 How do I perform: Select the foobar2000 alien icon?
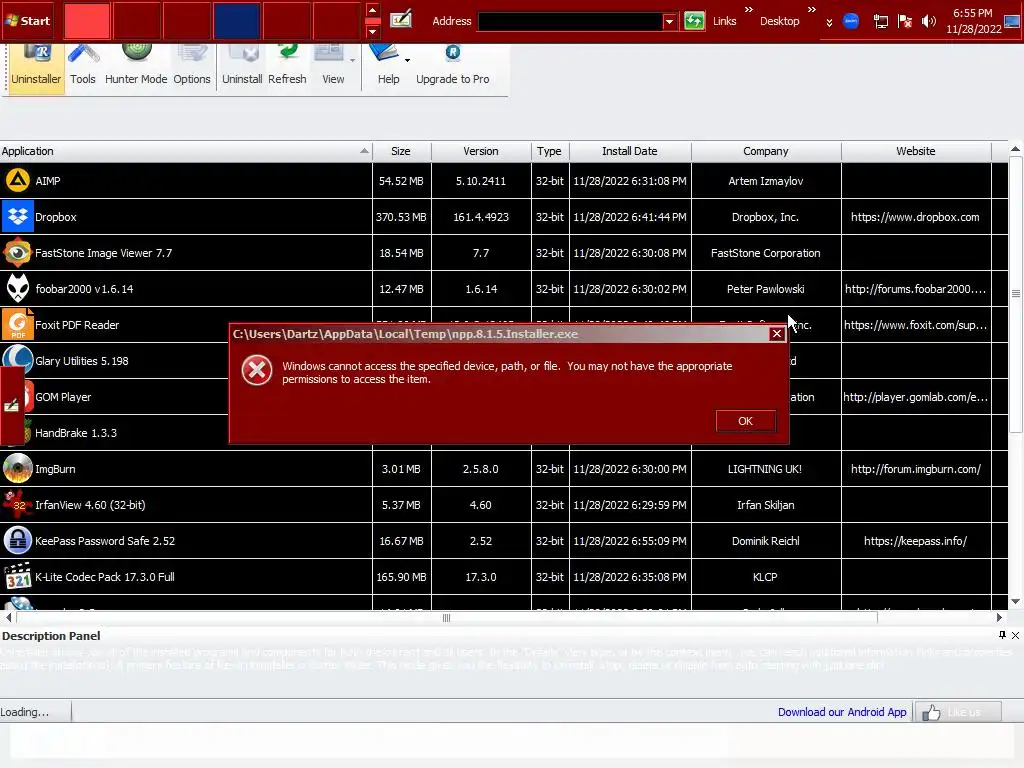pos(18,289)
